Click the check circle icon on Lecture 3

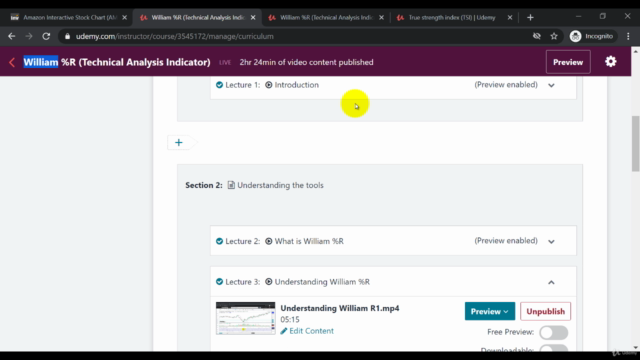coord(219,282)
